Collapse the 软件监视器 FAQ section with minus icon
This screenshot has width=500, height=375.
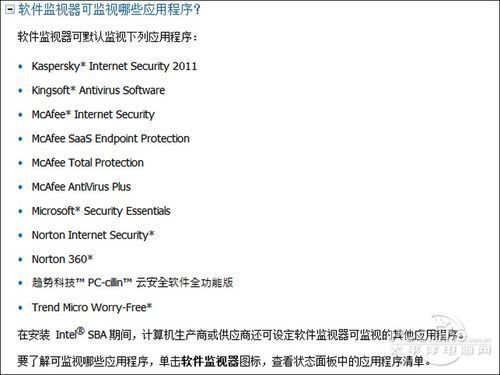click(9, 10)
